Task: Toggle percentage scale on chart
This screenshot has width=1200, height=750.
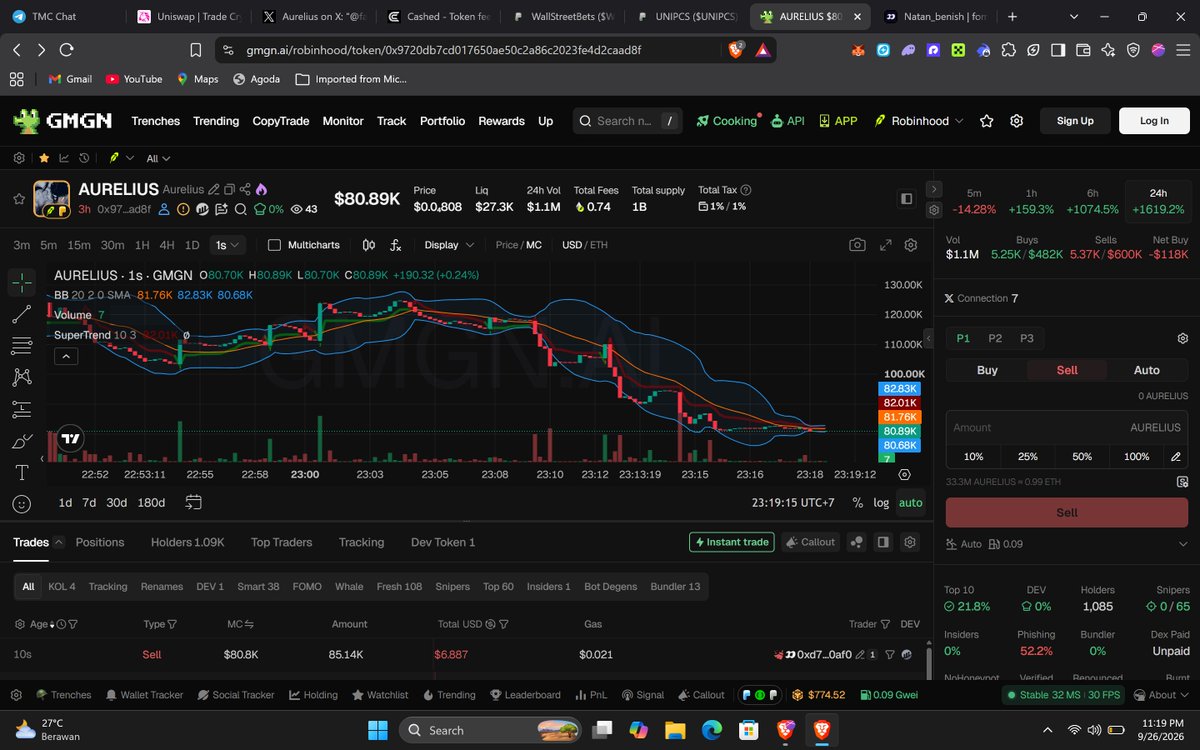Action: click(x=857, y=503)
